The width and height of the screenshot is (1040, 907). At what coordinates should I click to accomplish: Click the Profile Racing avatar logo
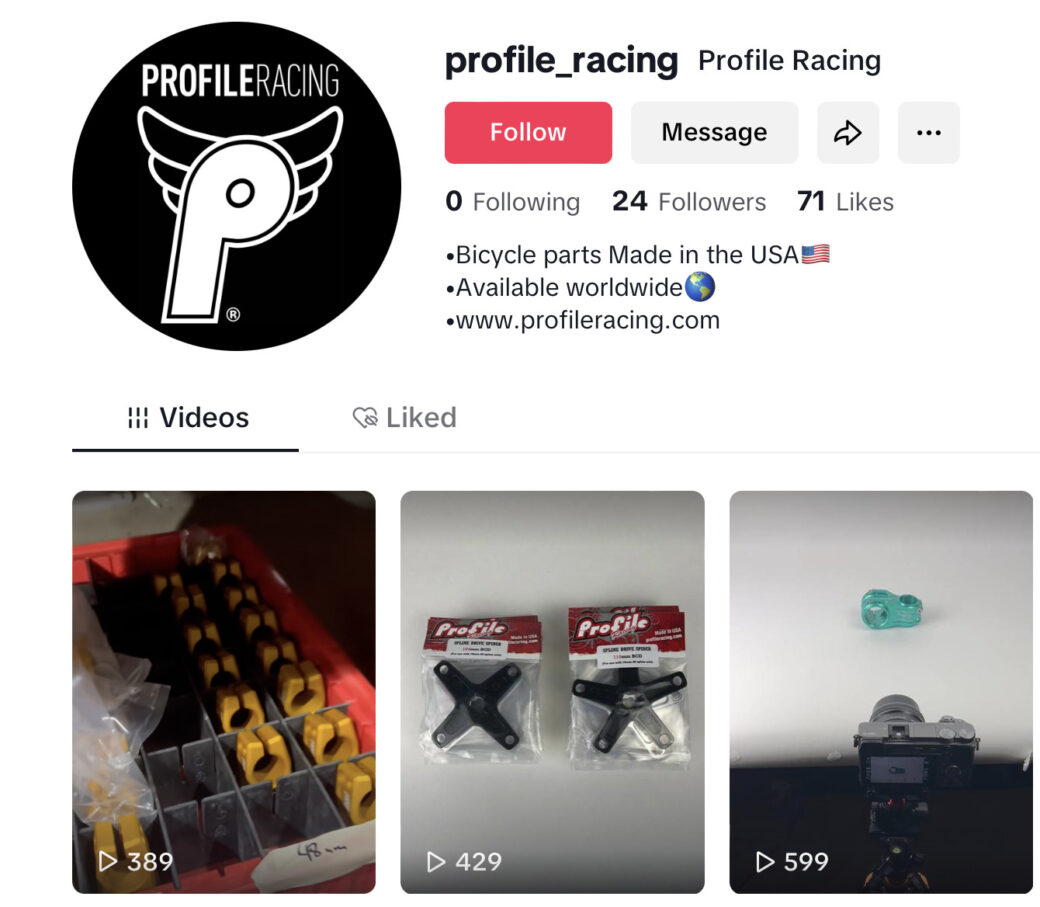click(x=236, y=186)
